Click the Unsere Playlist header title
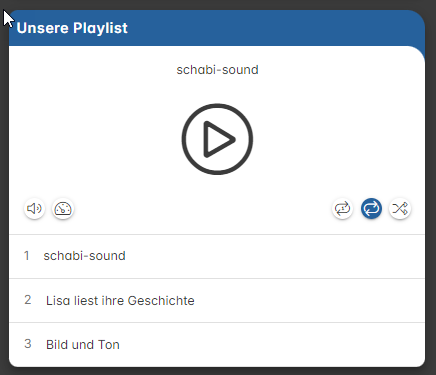Screen dimensions: 436x375 pyautogui.click(x=72, y=28)
